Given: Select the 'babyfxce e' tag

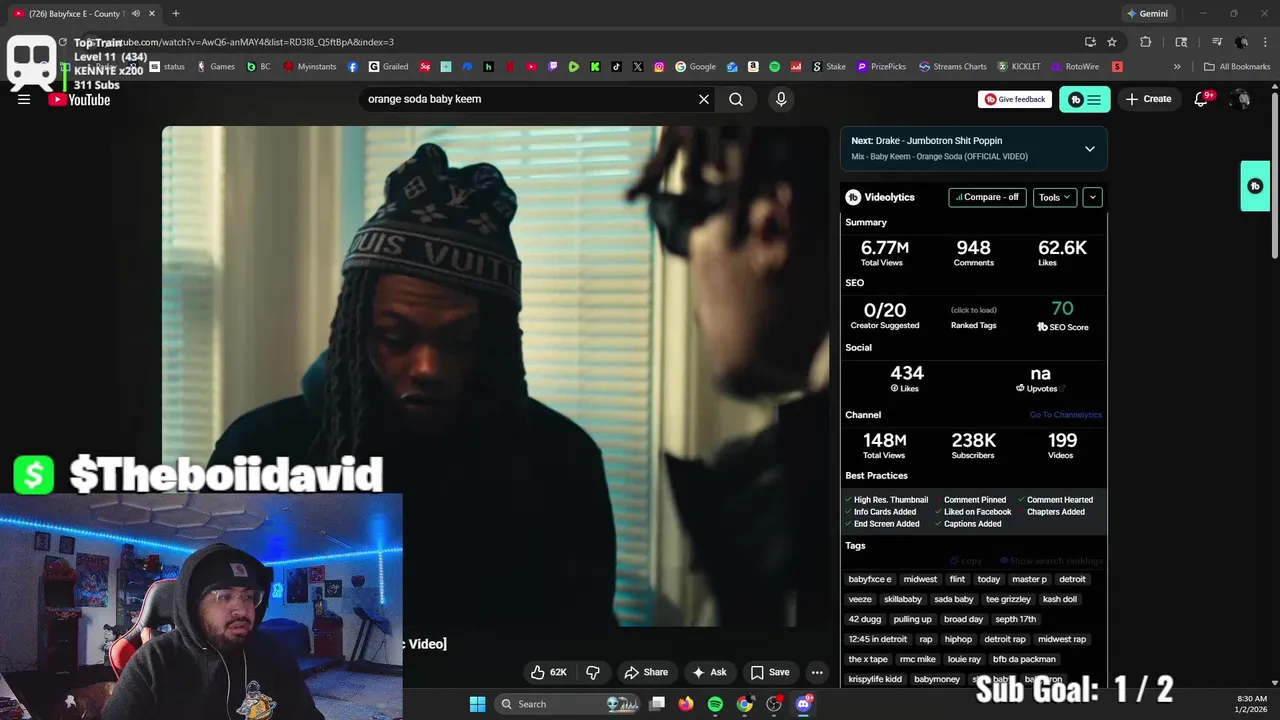Looking at the screenshot, I should click(870, 579).
